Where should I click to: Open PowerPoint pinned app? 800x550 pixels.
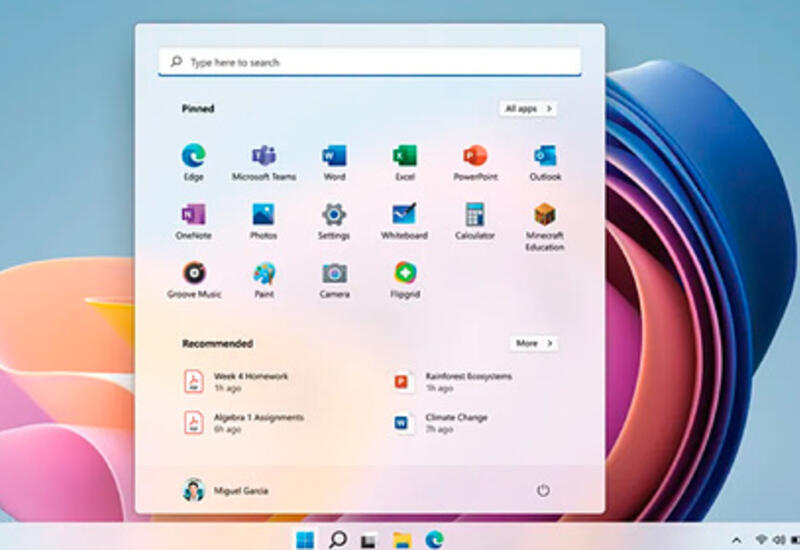475,162
